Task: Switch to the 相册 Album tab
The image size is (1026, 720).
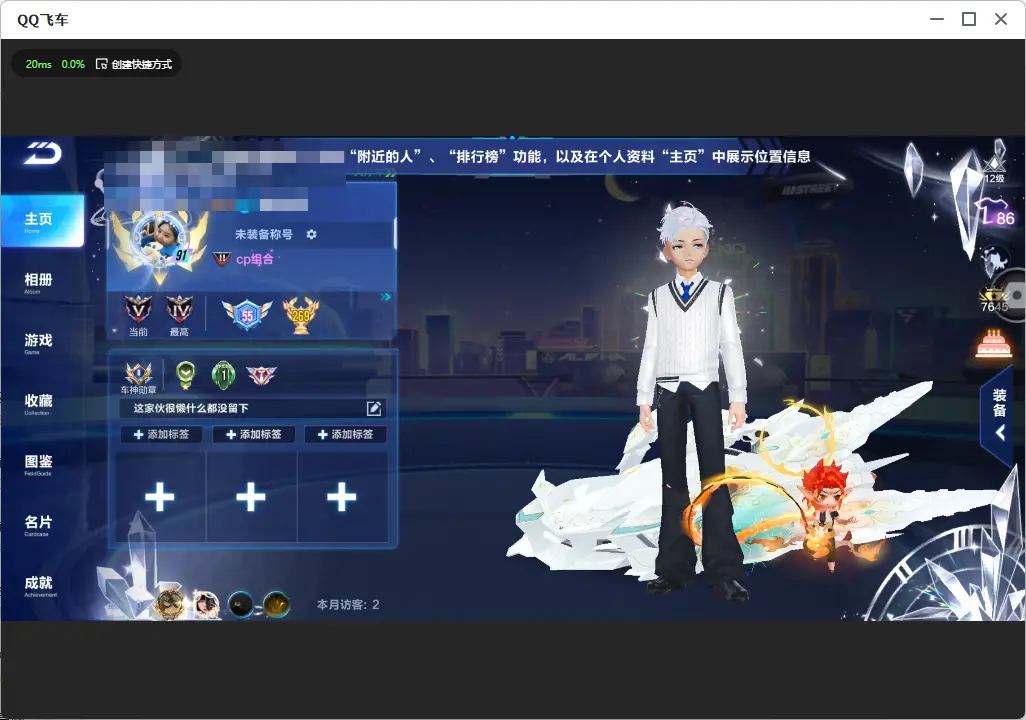Action: pos(39,283)
